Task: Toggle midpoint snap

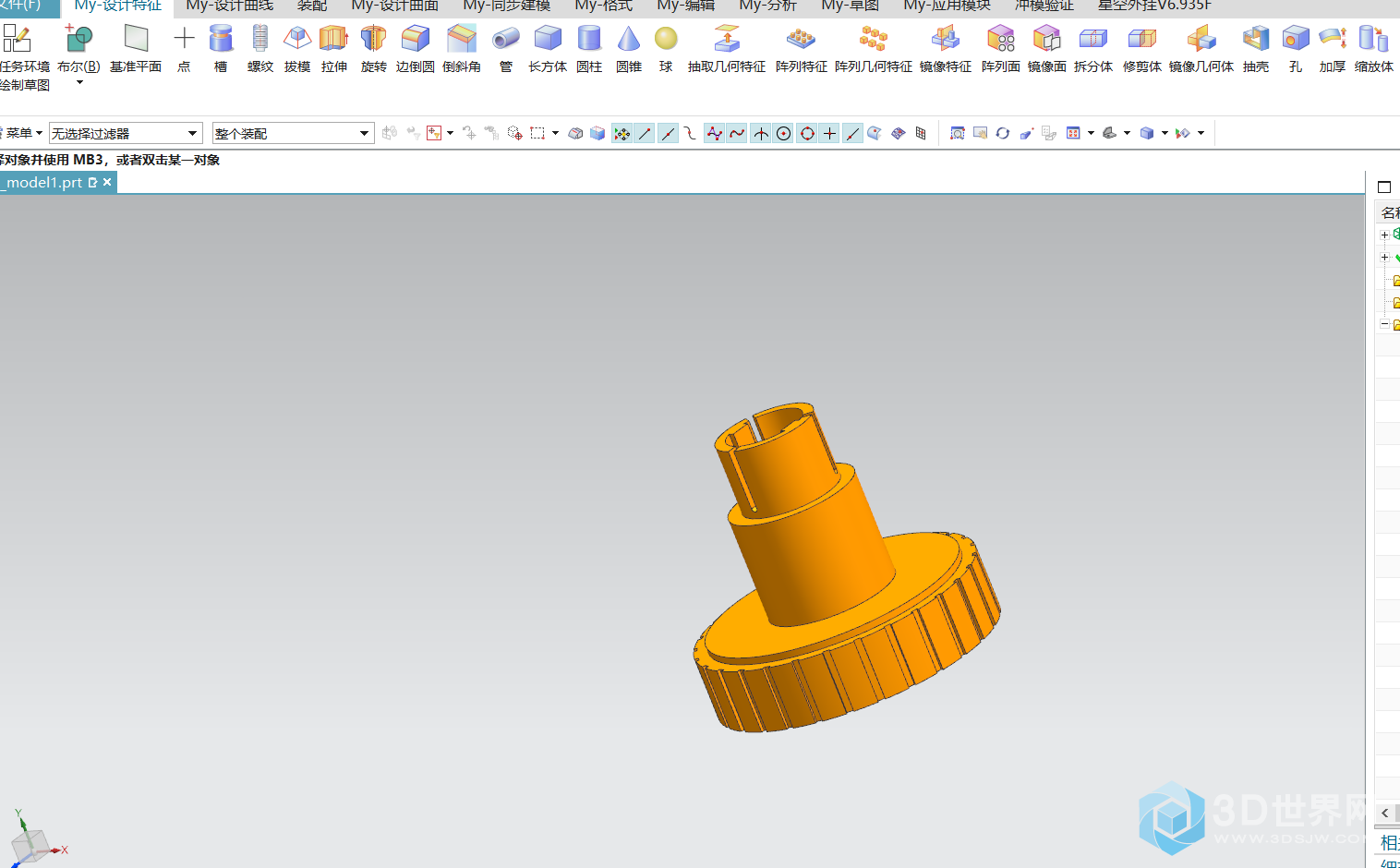Action: (668, 134)
